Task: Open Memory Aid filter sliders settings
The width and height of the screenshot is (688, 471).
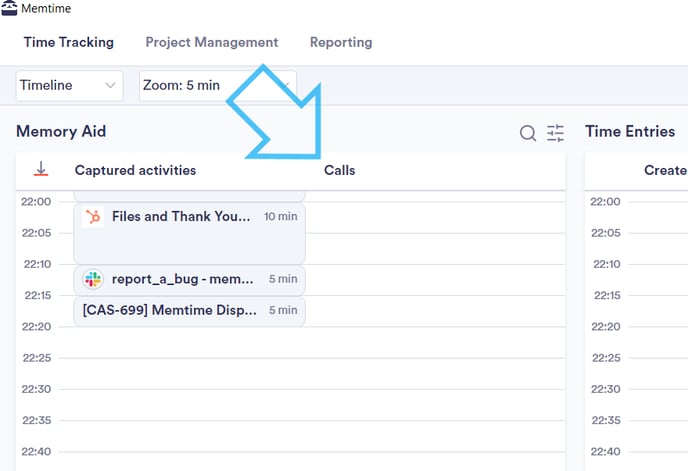Action: [x=555, y=133]
